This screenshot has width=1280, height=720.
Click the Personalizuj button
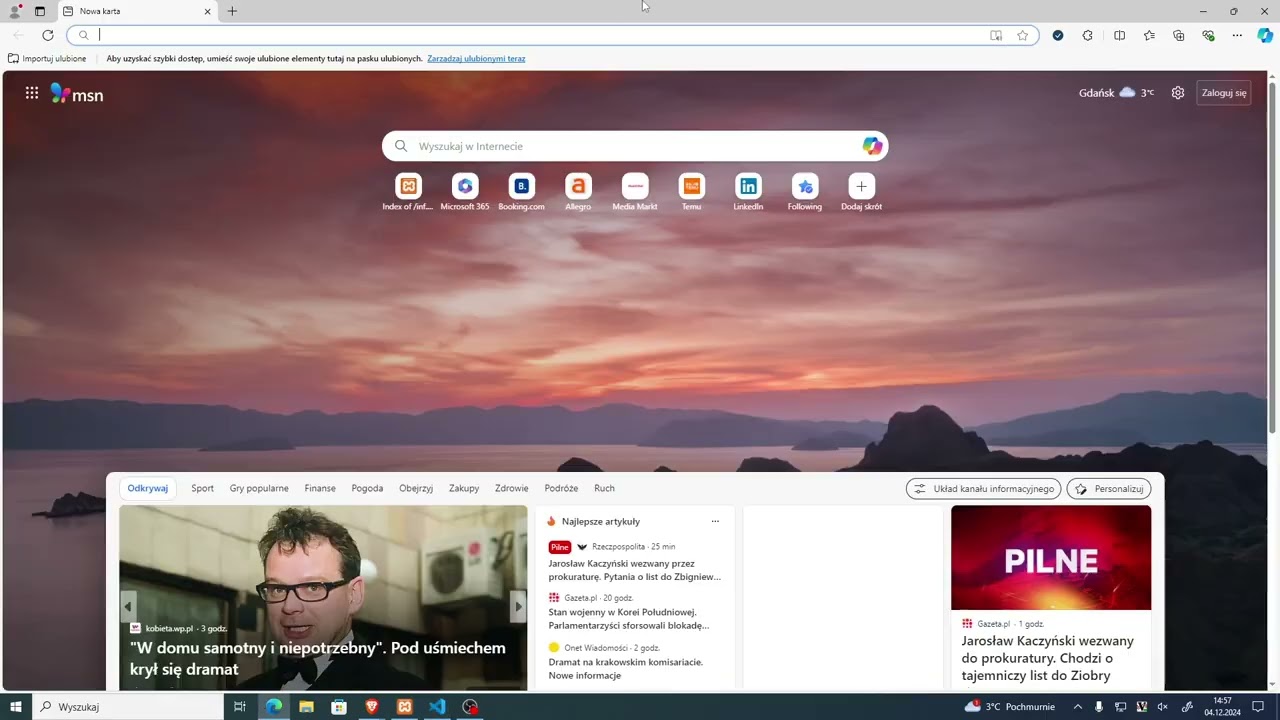(1109, 489)
